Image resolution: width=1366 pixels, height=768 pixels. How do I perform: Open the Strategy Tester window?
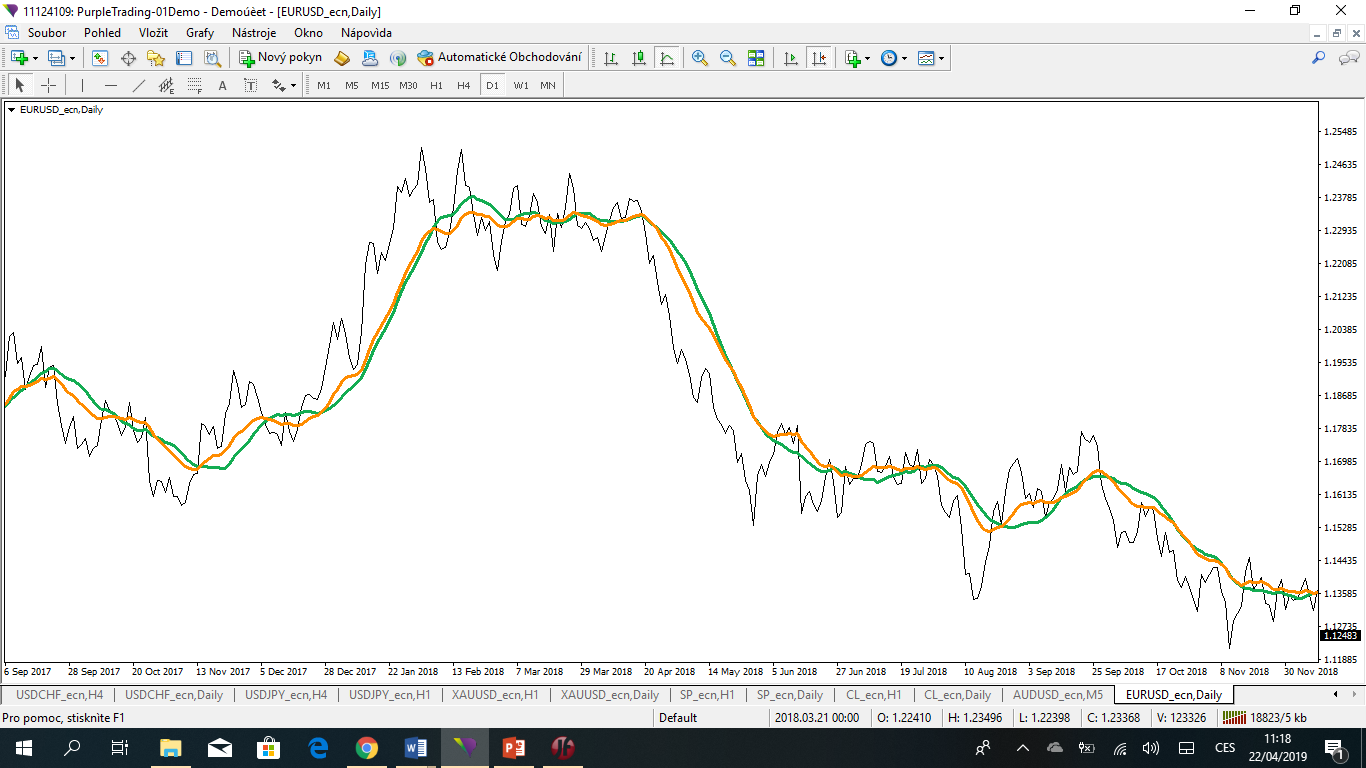coord(211,57)
